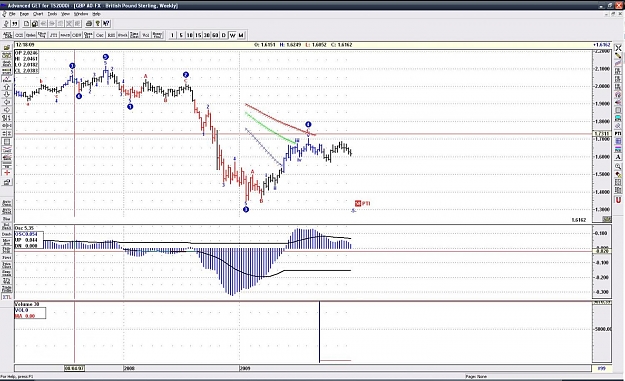Click the XTL button in left toolbar

[7, 297]
